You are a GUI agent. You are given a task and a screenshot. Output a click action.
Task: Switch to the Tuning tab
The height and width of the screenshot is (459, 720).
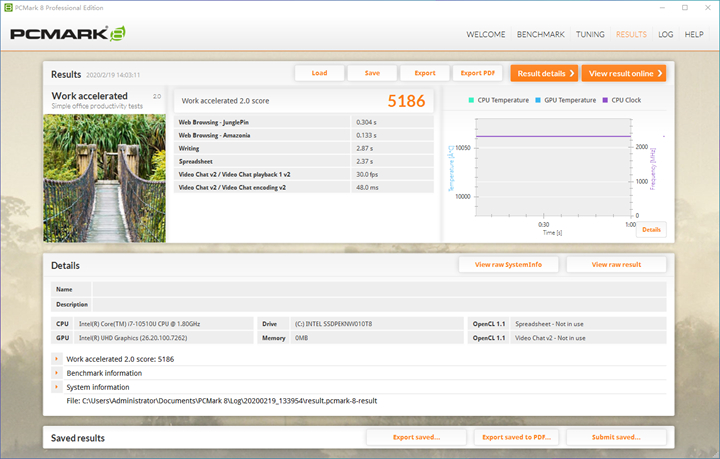590,34
